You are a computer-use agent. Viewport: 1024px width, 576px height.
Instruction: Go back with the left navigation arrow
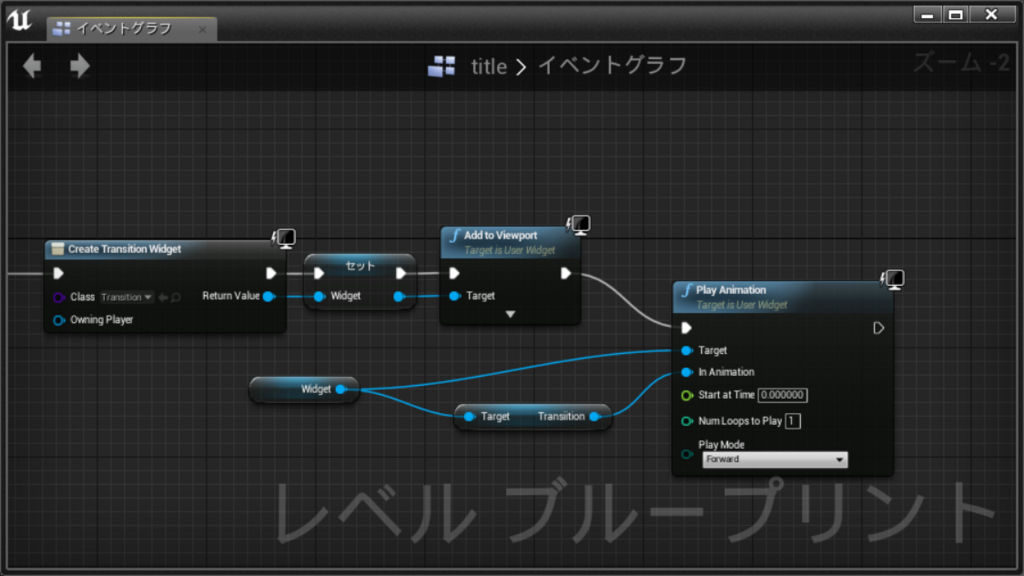[32, 65]
